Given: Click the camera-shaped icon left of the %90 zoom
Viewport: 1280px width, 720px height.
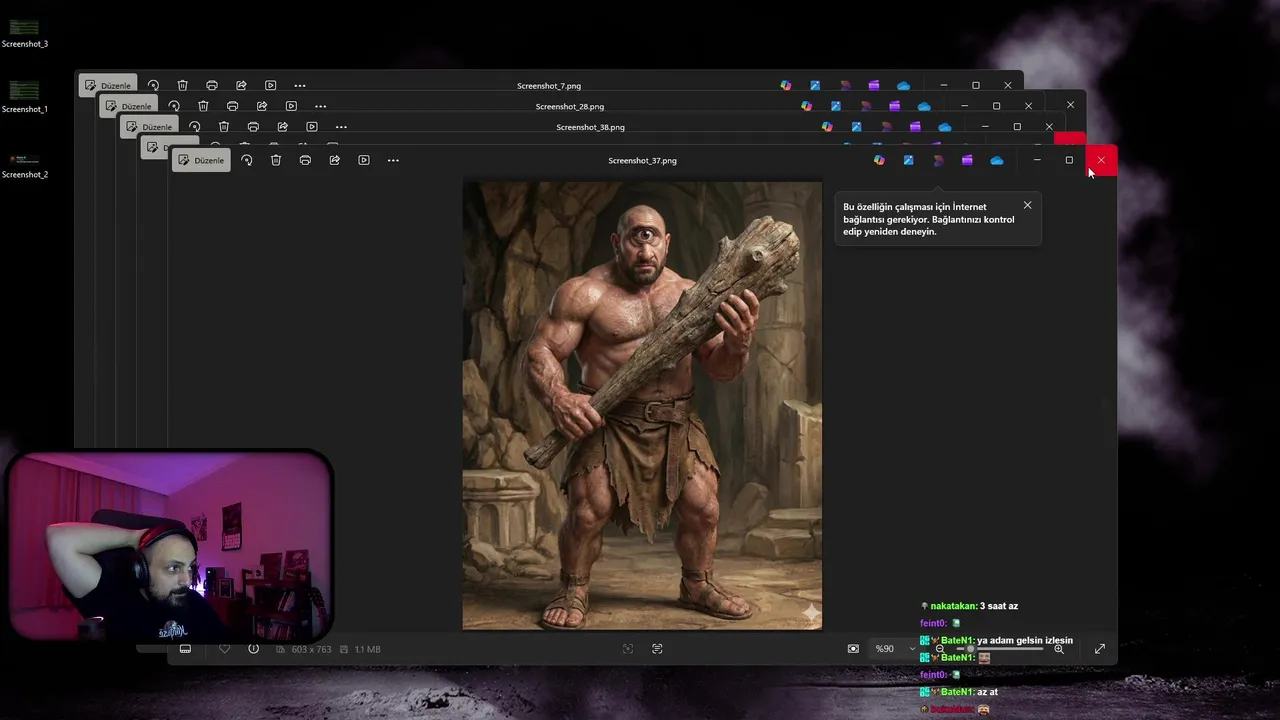Looking at the screenshot, I should tap(853, 649).
